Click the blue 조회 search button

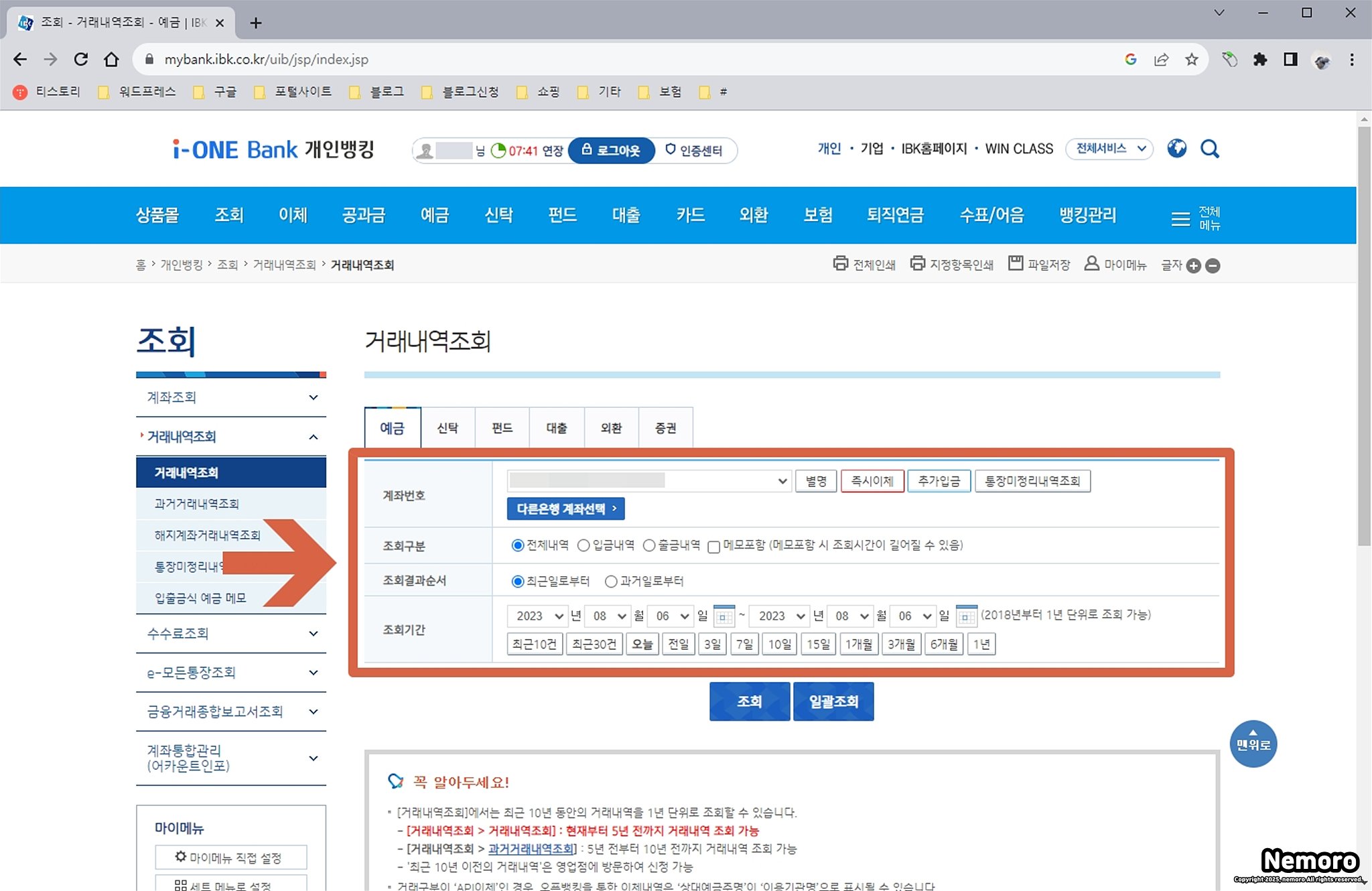coord(749,701)
